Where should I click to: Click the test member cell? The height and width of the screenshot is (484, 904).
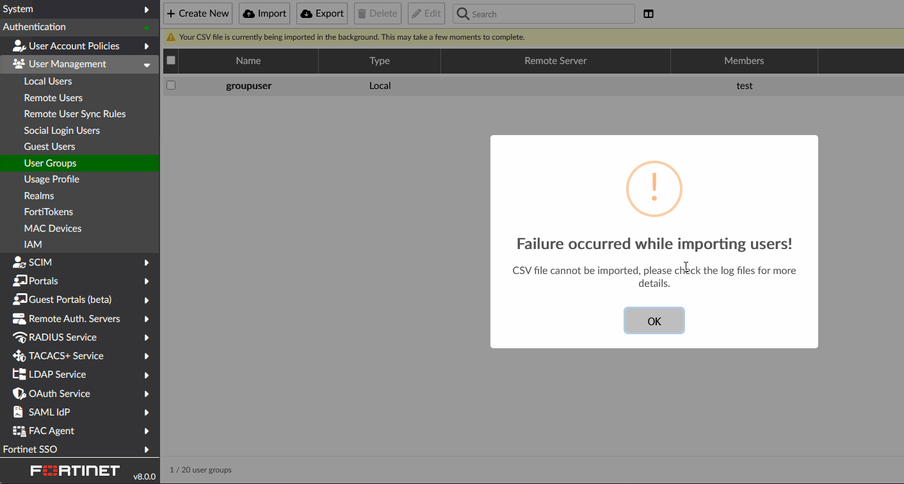(744, 85)
